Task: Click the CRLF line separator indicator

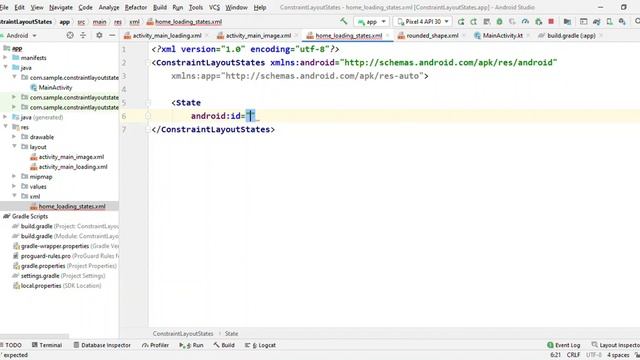Action: point(573,355)
